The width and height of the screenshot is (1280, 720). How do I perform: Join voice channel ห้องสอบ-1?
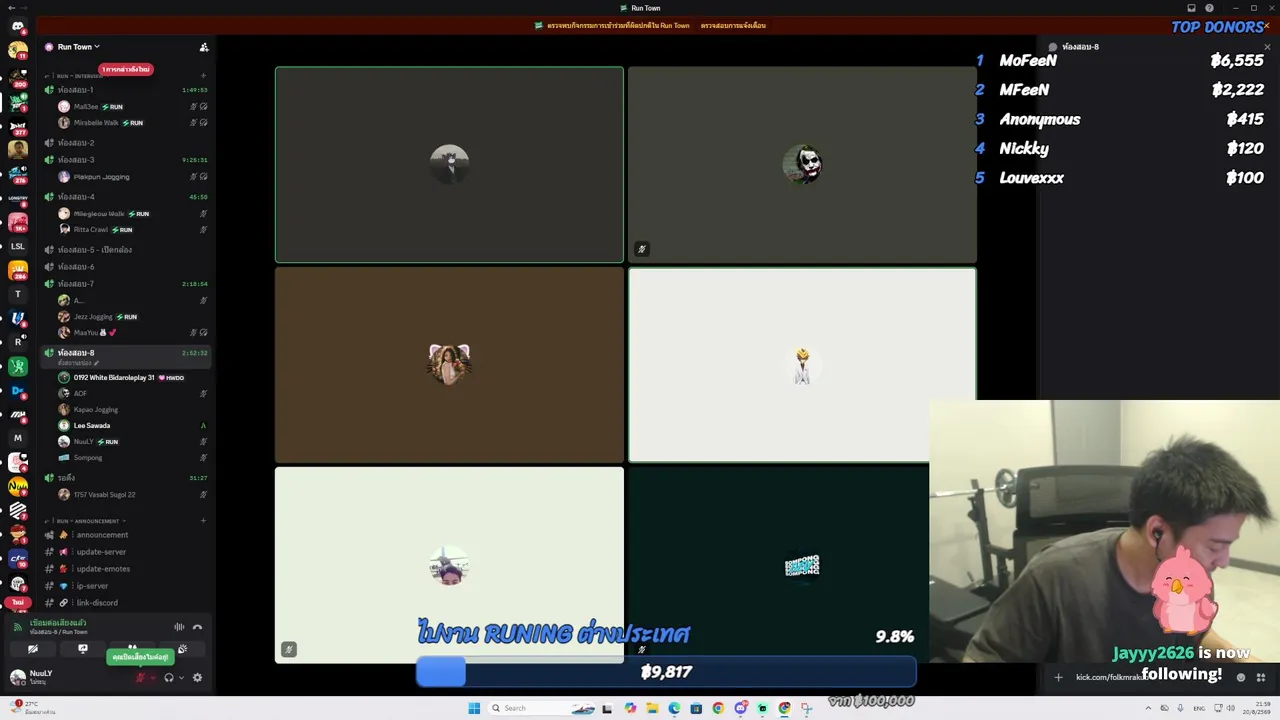tap(126, 90)
